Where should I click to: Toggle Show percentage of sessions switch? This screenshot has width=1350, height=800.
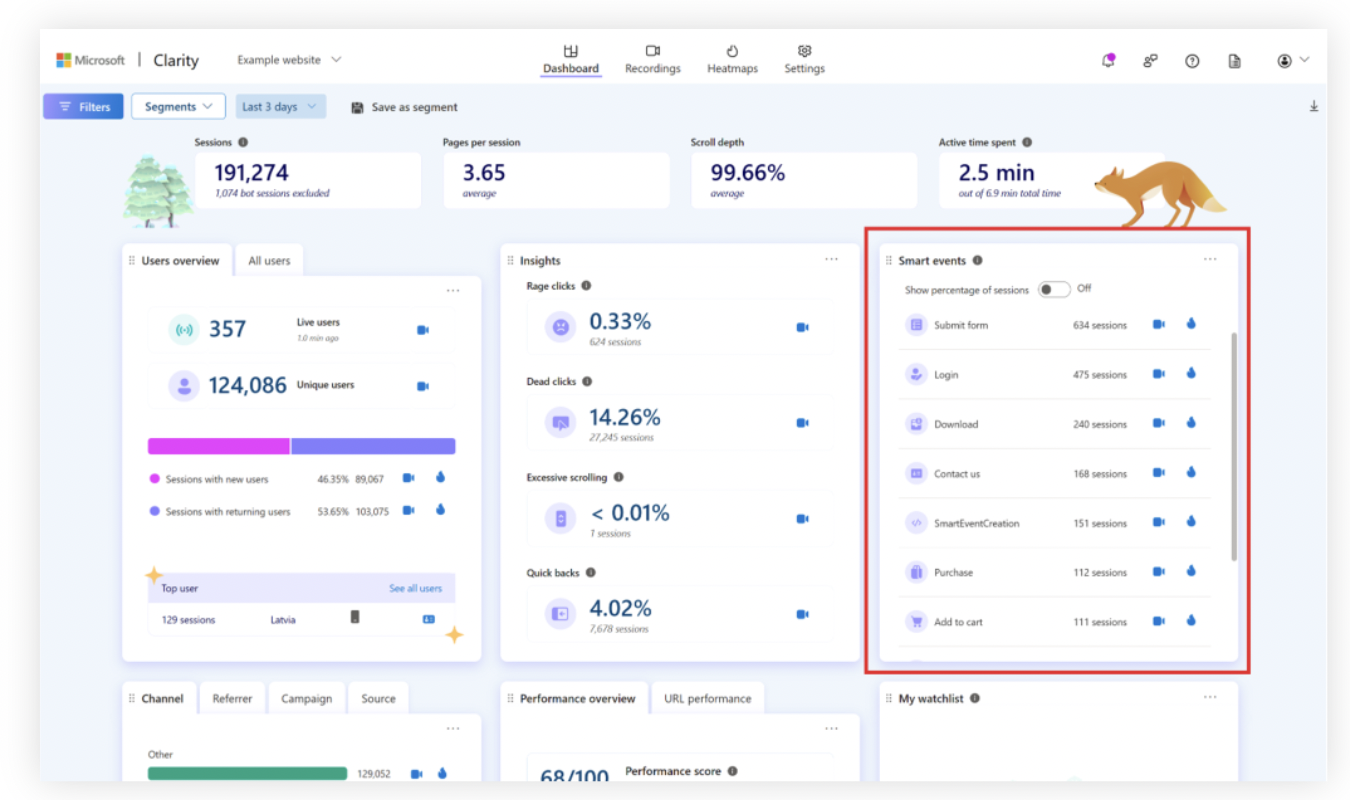[x=1053, y=289]
